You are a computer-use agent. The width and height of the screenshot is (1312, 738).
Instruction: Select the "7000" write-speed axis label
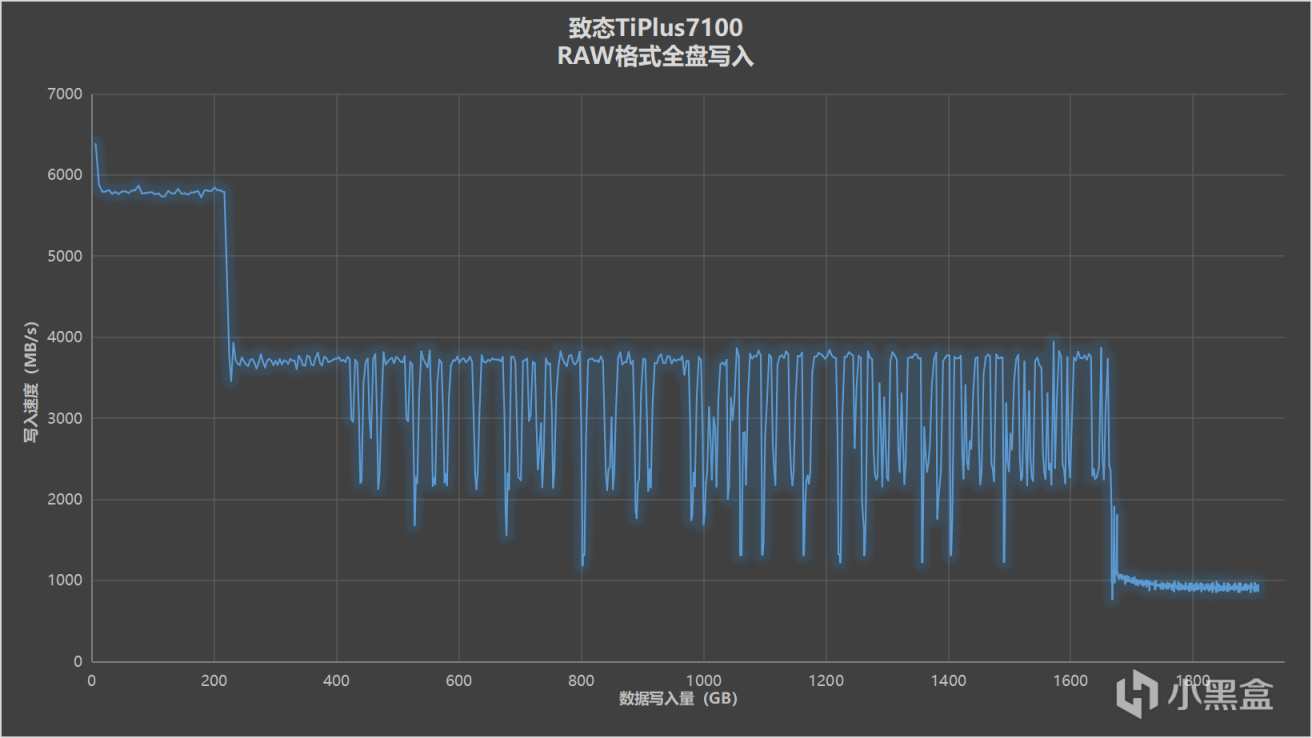66,94
